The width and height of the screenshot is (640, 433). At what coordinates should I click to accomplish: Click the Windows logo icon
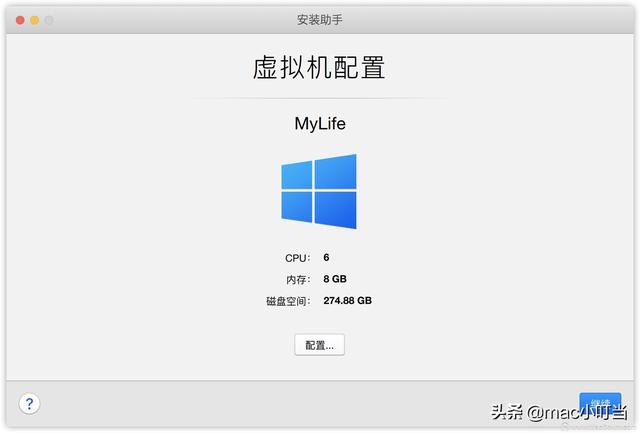pyautogui.click(x=319, y=191)
